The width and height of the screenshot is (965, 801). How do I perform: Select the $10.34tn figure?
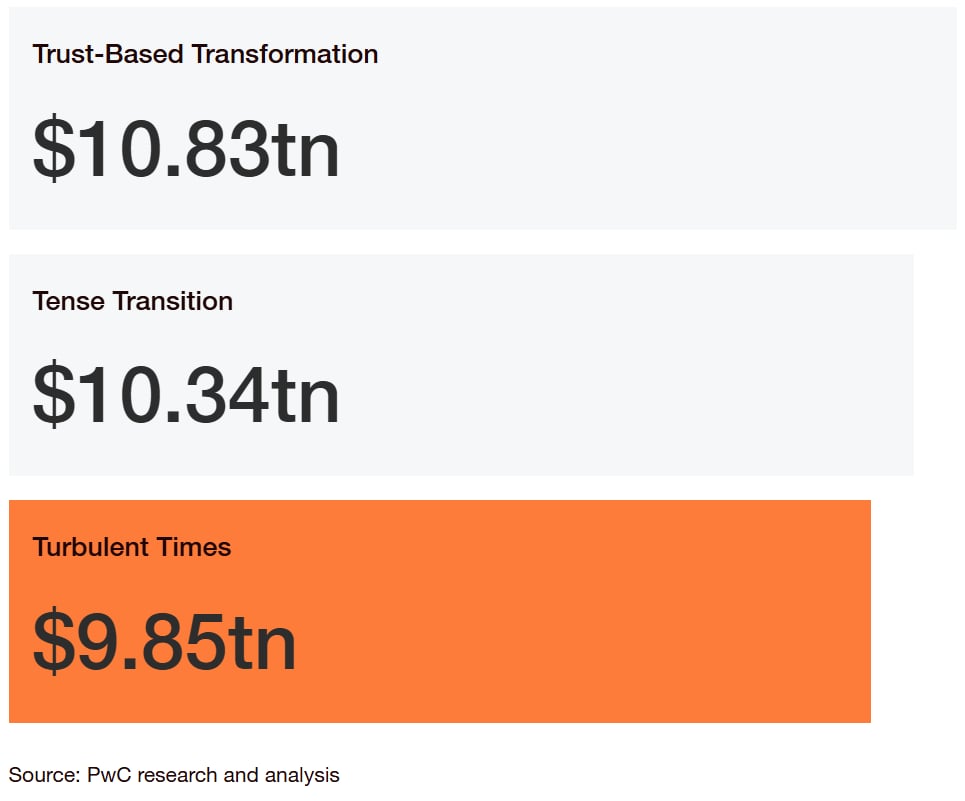click(x=186, y=394)
